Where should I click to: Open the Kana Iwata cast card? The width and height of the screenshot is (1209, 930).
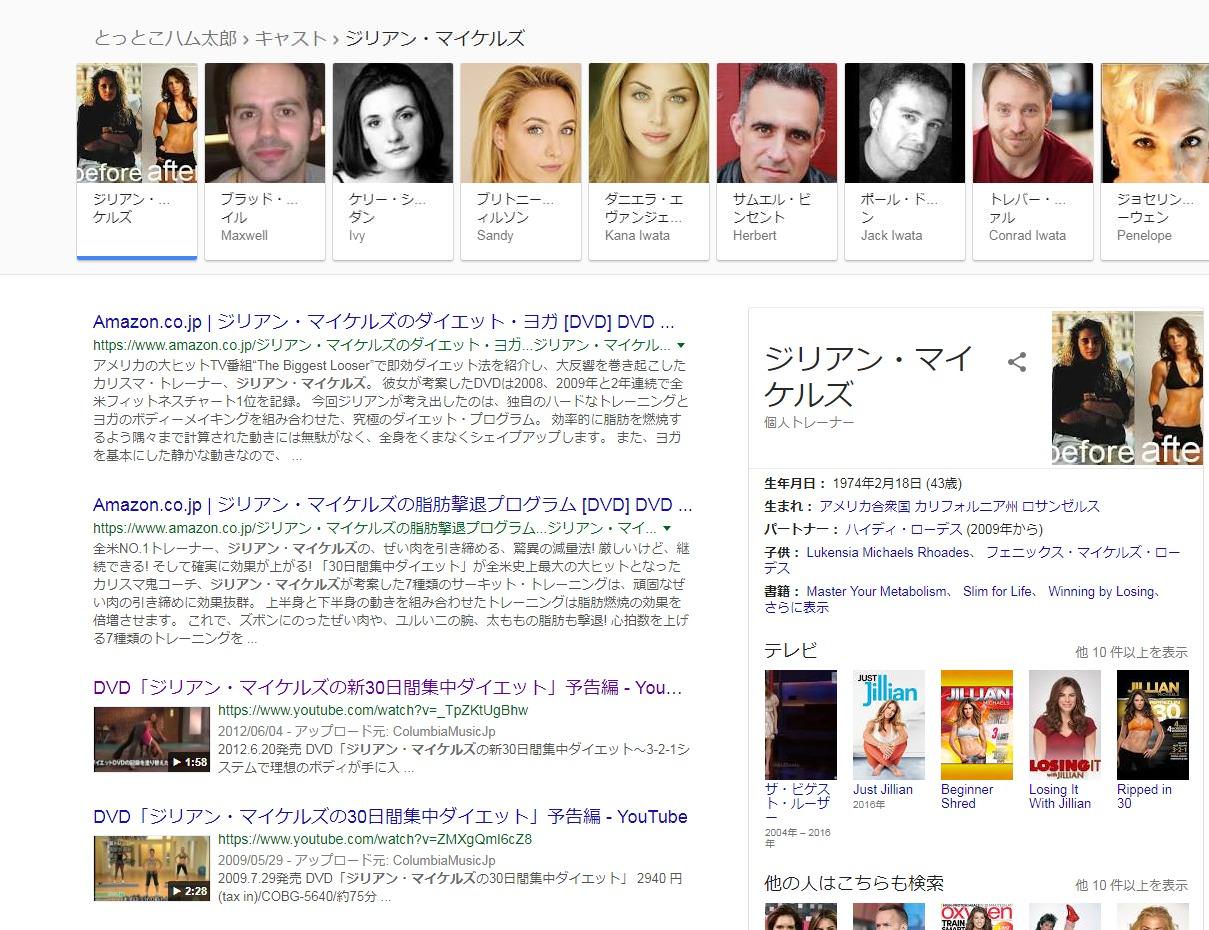coord(649,161)
